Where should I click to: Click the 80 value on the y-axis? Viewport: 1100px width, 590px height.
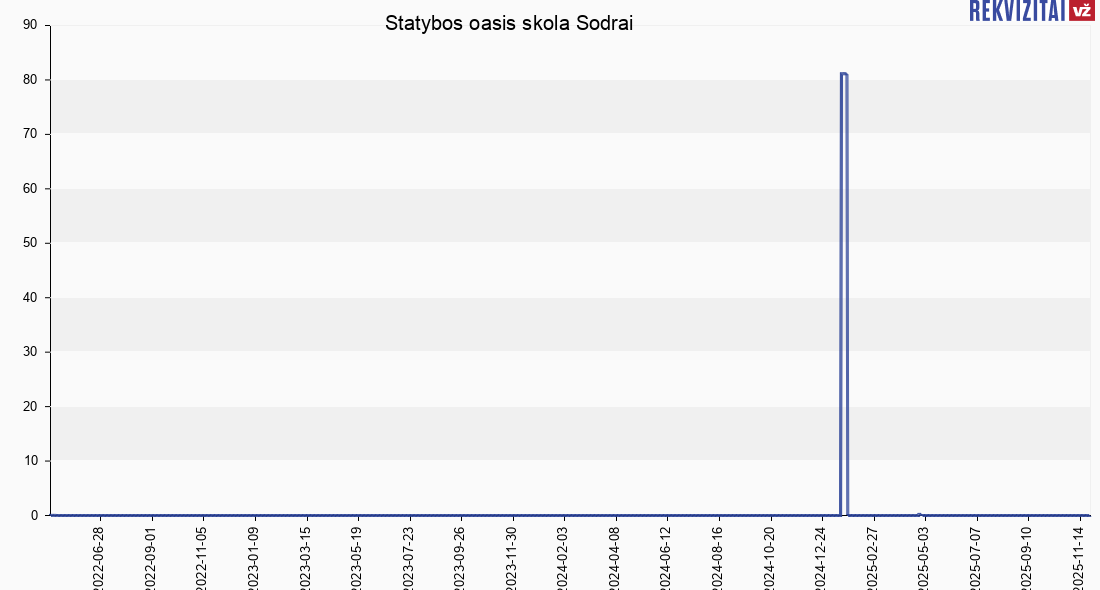(x=29, y=79)
